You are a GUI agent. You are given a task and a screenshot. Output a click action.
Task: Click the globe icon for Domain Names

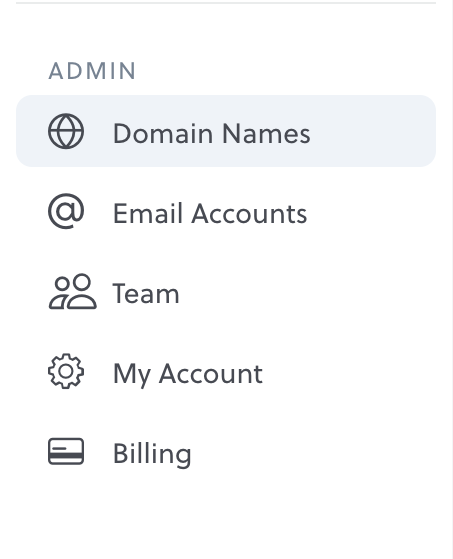[x=66, y=131]
